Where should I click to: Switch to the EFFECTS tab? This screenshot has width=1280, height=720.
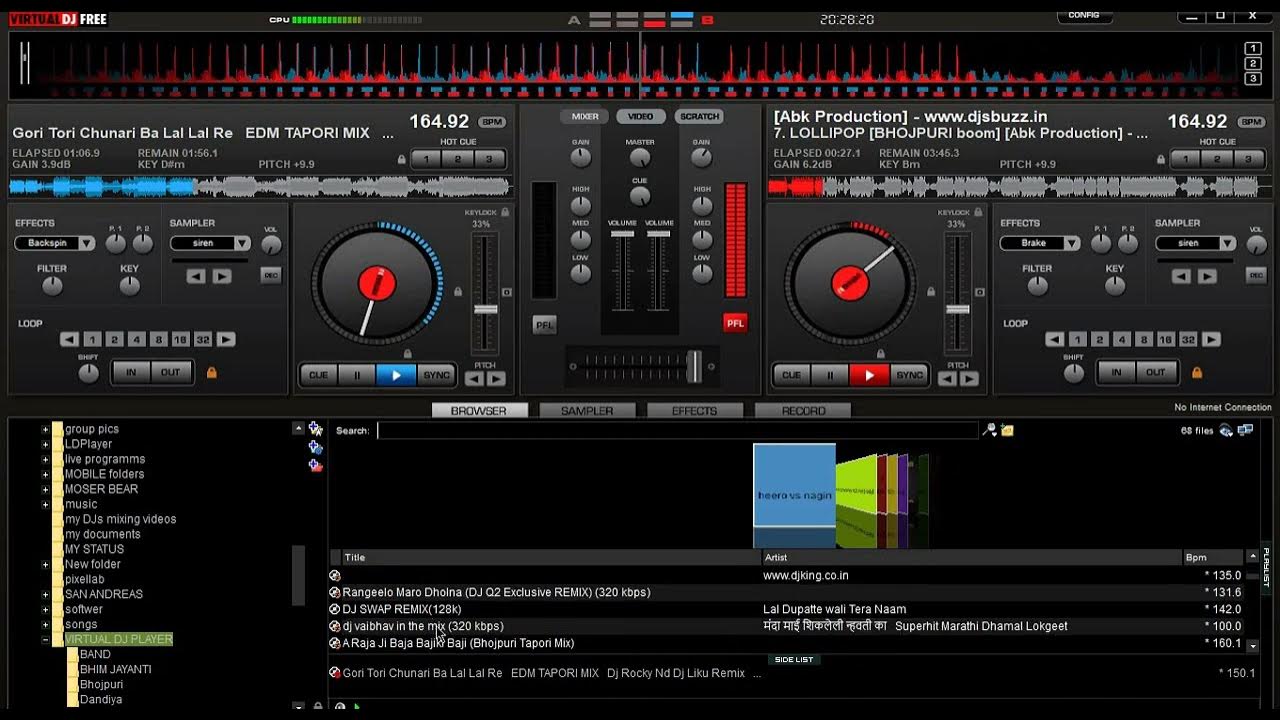(695, 410)
